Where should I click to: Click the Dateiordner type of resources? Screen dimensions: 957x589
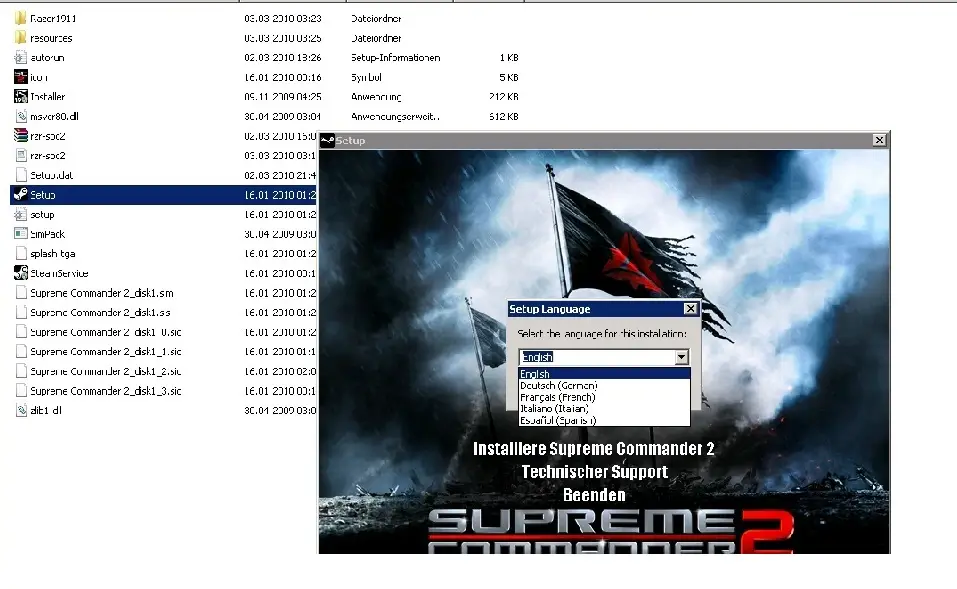coord(376,38)
